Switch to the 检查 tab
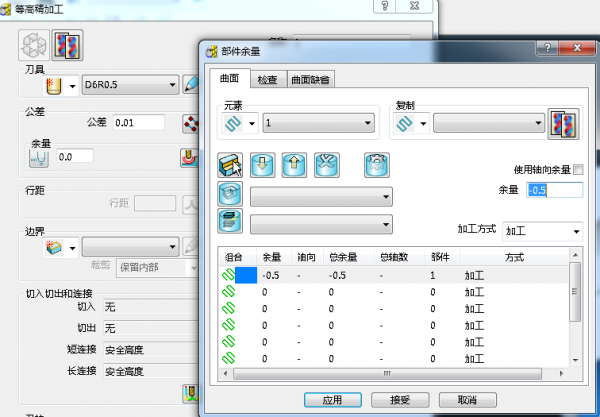 point(268,80)
